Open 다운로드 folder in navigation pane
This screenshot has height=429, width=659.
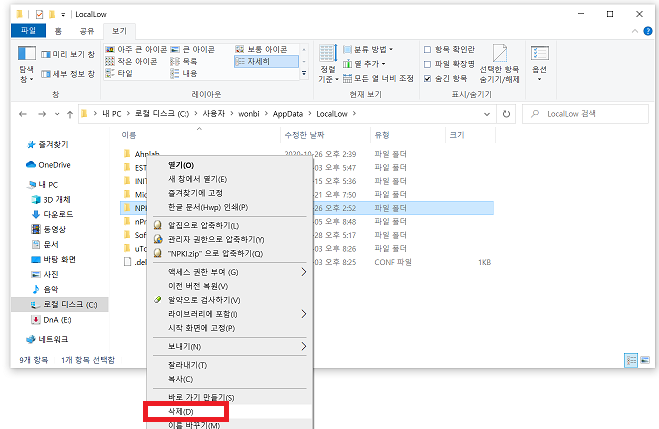[x=53, y=214]
